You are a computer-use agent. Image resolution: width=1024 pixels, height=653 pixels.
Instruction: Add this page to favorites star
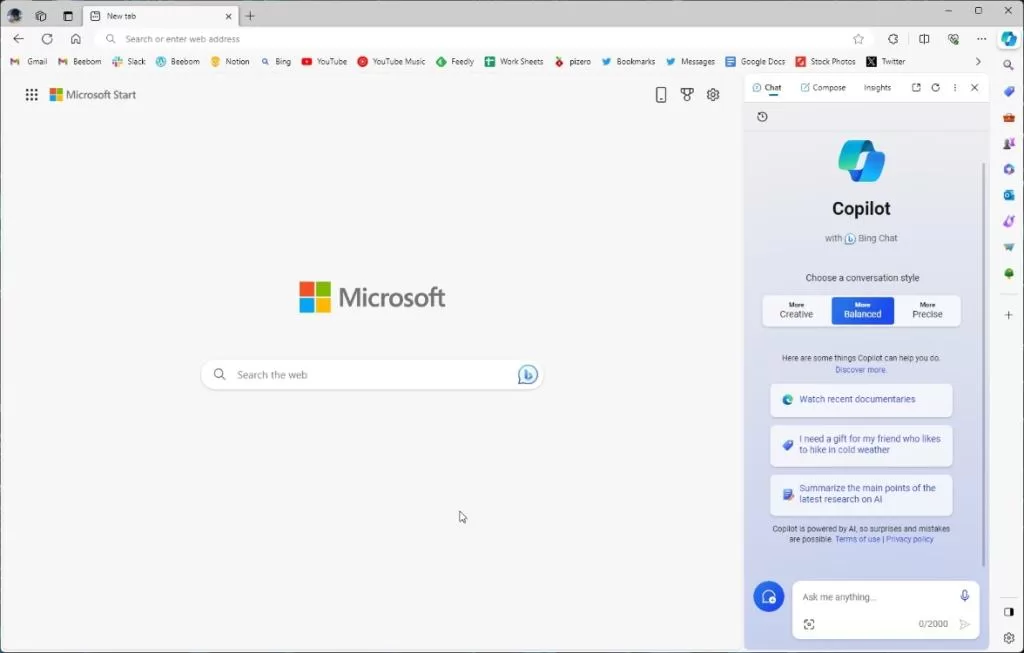point(858,39)
